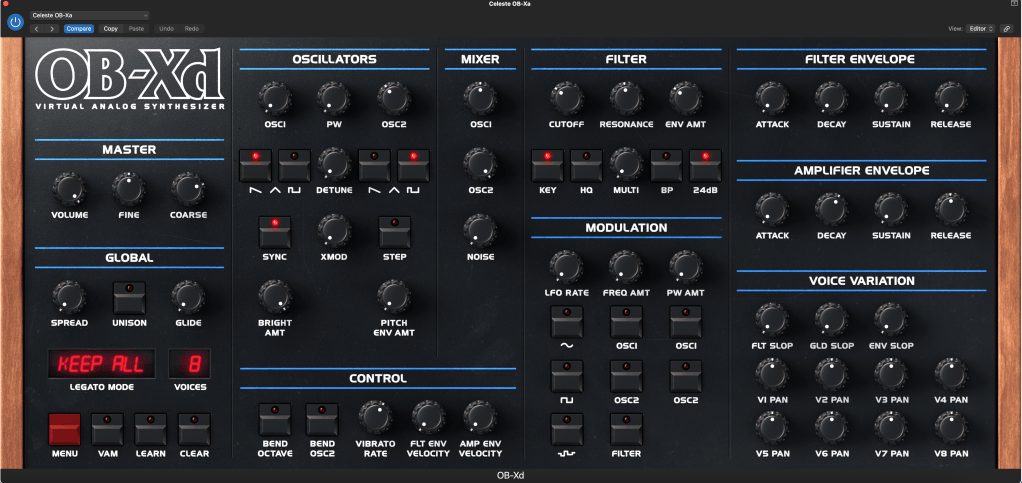Go to next preset with right arrow

[x=52, y=29]
